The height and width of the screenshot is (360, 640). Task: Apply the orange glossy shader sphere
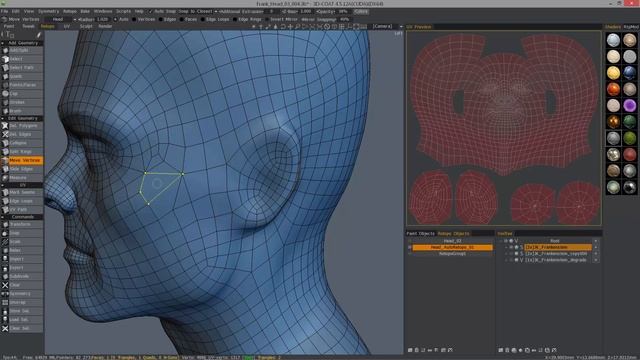[613, 89]
